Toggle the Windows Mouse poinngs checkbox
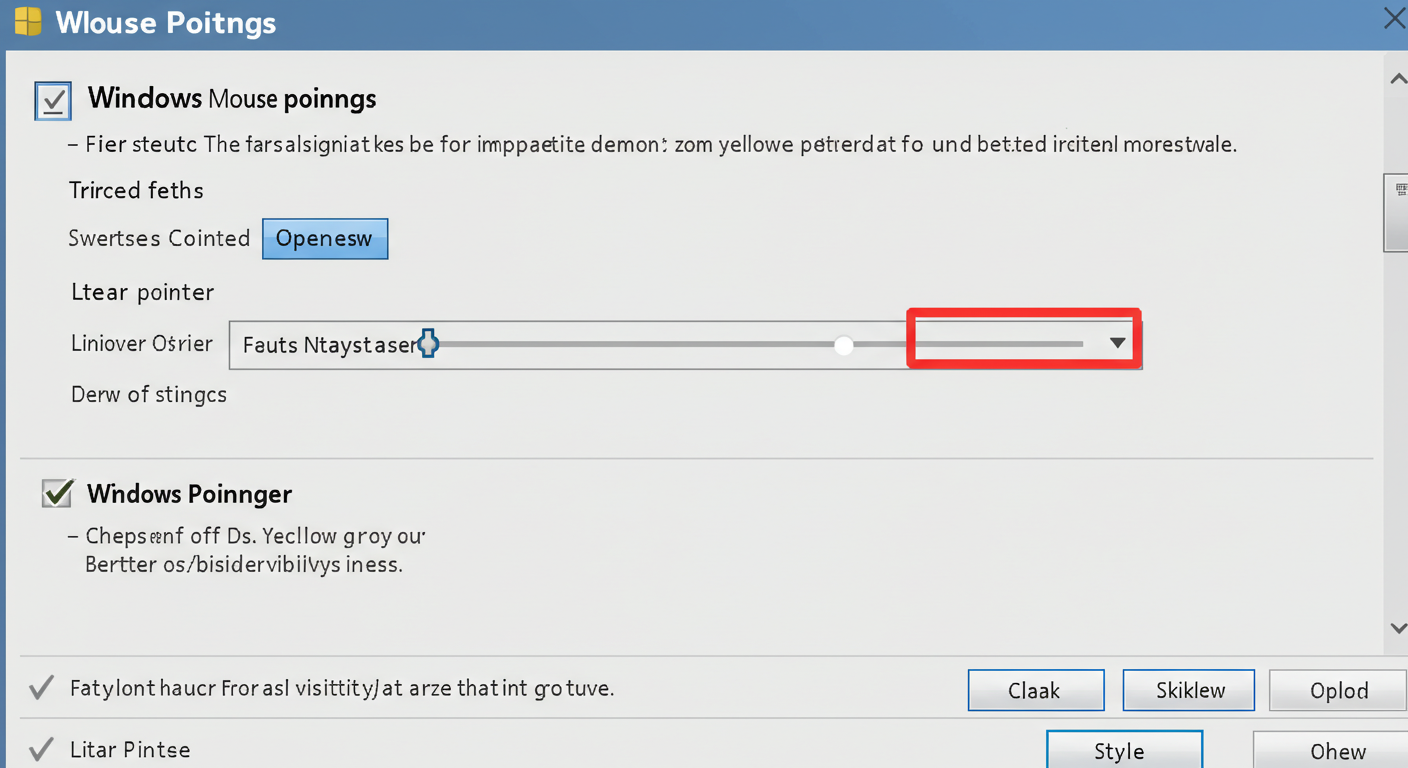Screen dimensions: 1408x768 coord(52,100)
